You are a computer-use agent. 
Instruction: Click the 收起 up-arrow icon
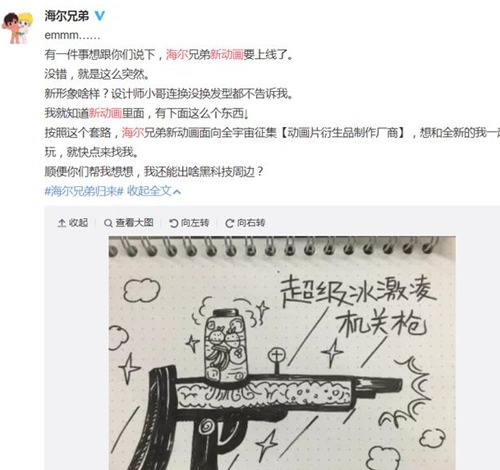pyautogui.click(x=61, y=223)
